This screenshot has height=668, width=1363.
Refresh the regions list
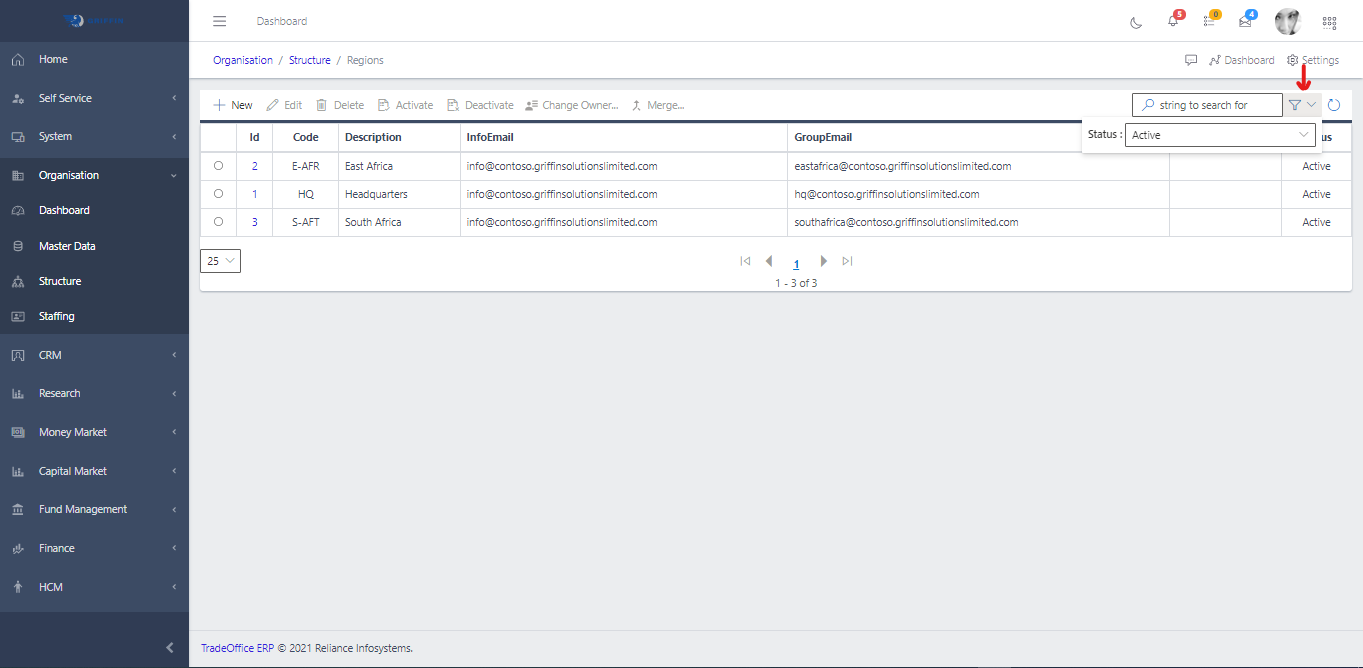point(1333,105)
